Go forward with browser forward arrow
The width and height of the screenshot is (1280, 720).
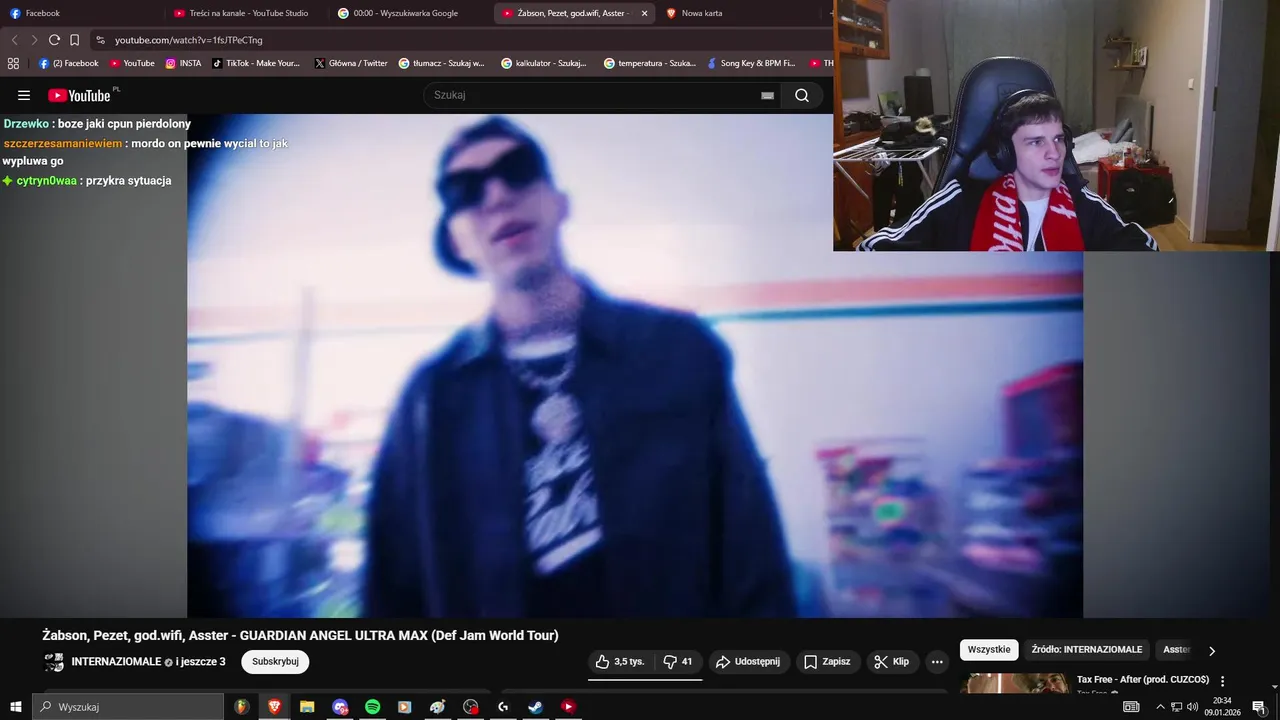coord(34,40)
